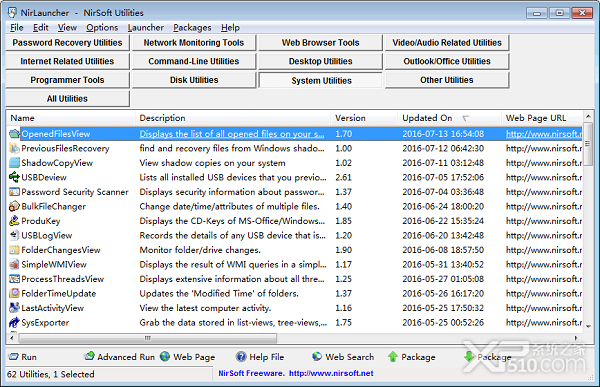Select the USBDeview name text
The image size is (600, 387).
pos(44,177)
